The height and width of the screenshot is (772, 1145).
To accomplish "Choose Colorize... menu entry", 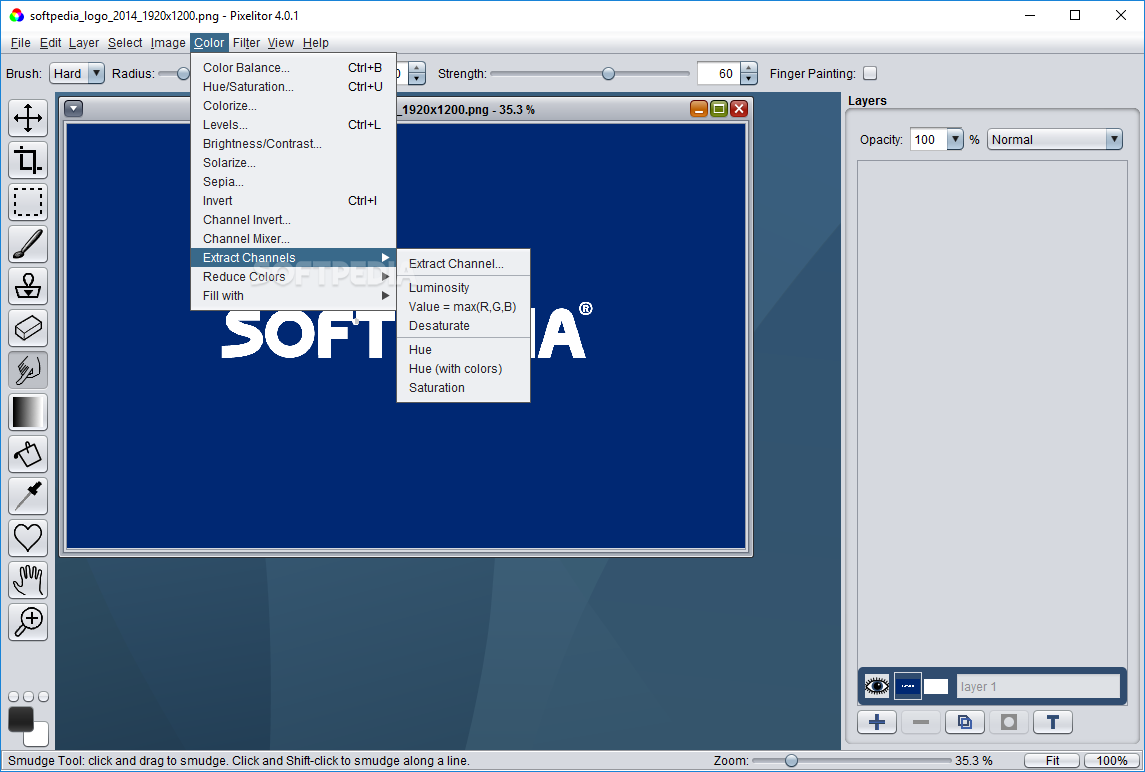I will coord(294,106).
